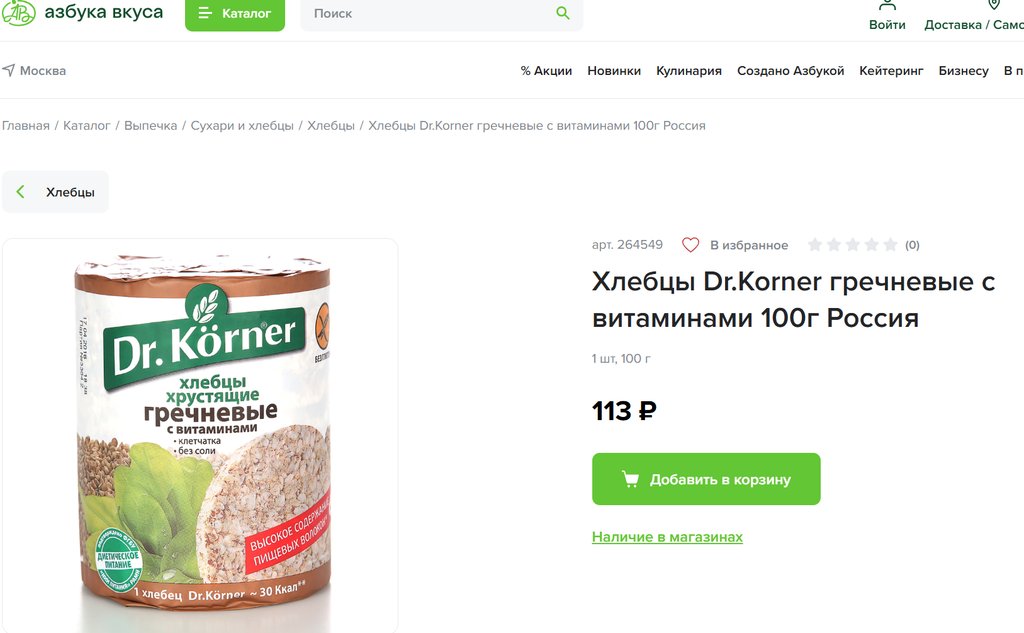This screenshot has width=1024, height=633.
Task: Click the Азбука Вкуса logo icon
Action: 20,13
